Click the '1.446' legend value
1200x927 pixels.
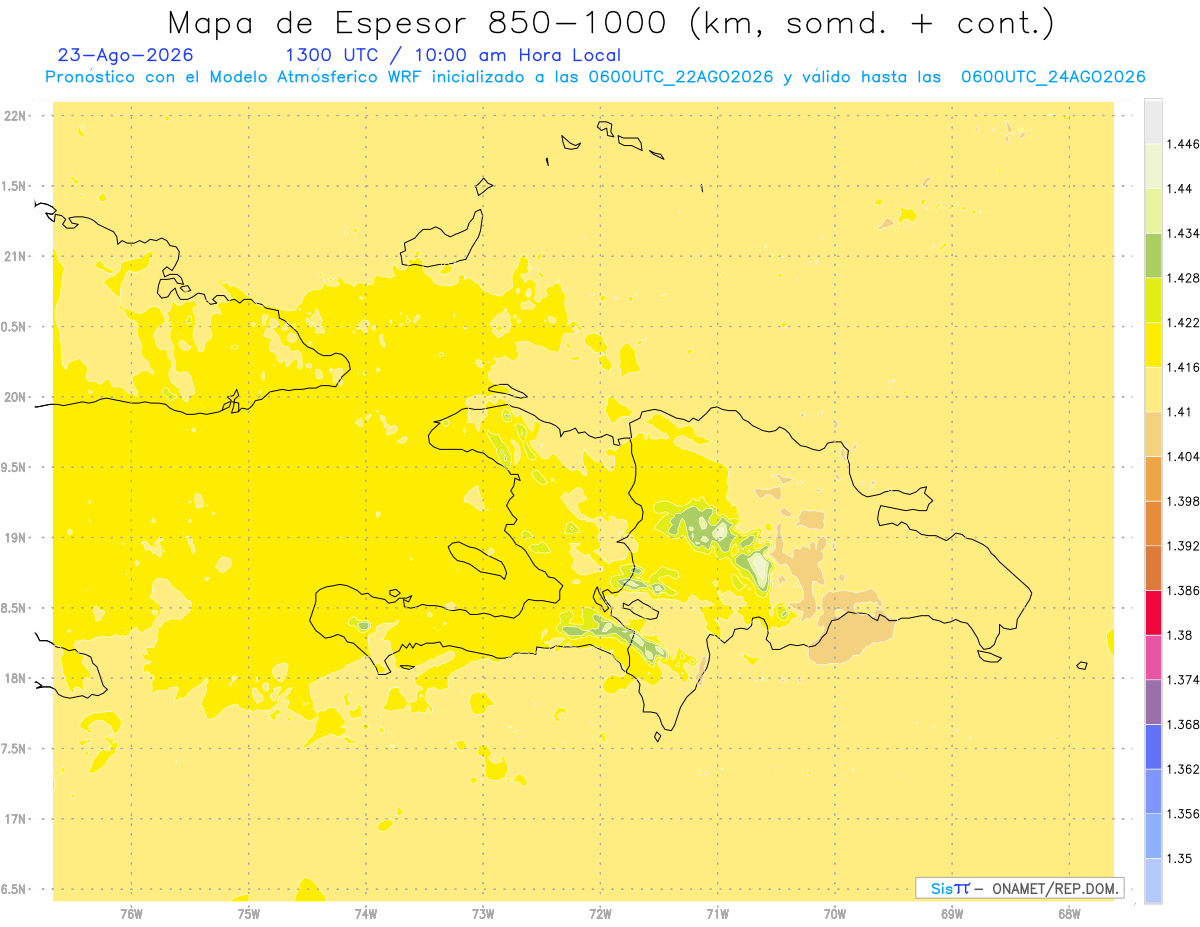pyautogui.click(x=1183, y=144)
